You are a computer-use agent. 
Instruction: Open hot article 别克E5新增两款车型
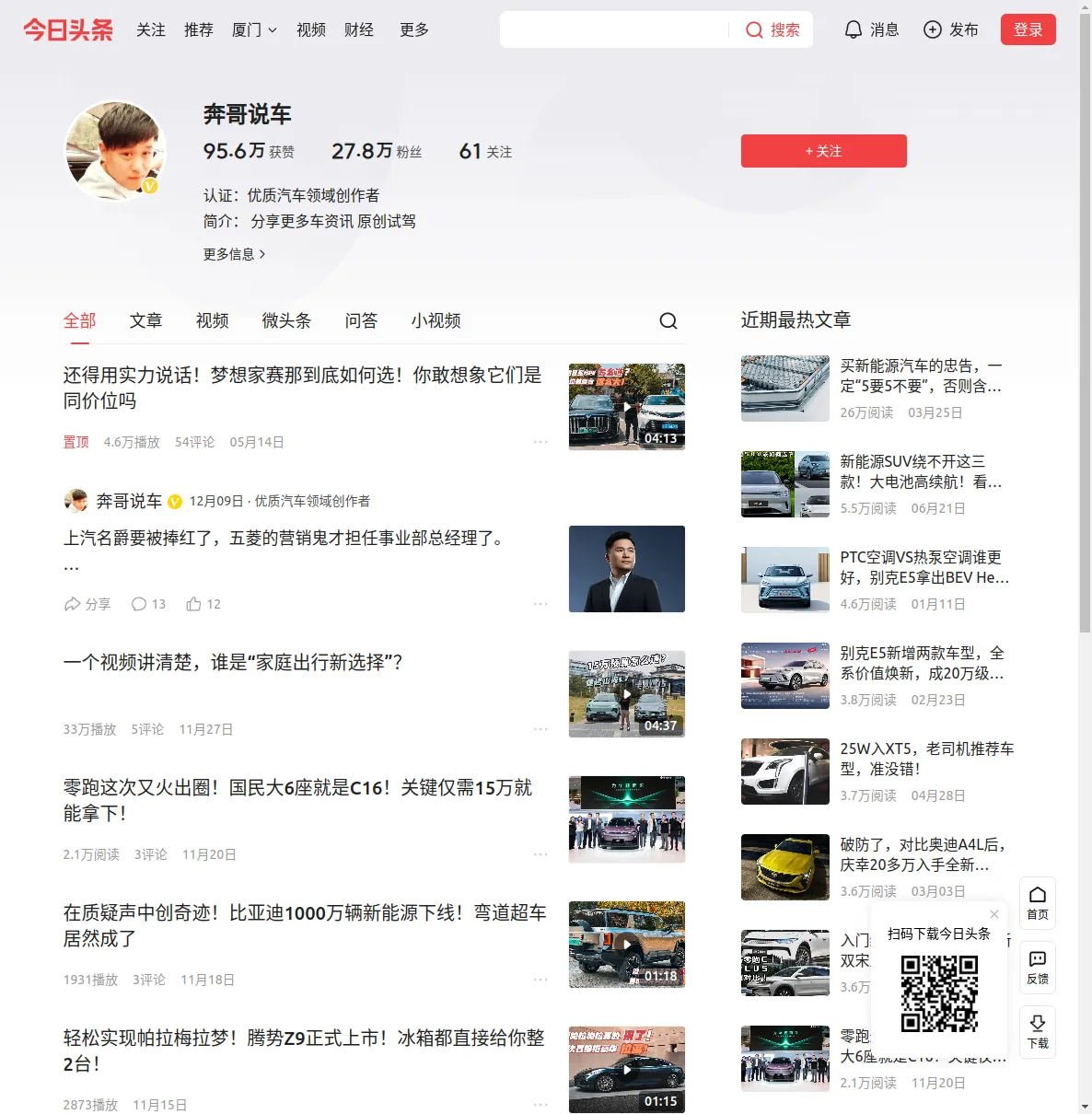(x=923, y=663)
